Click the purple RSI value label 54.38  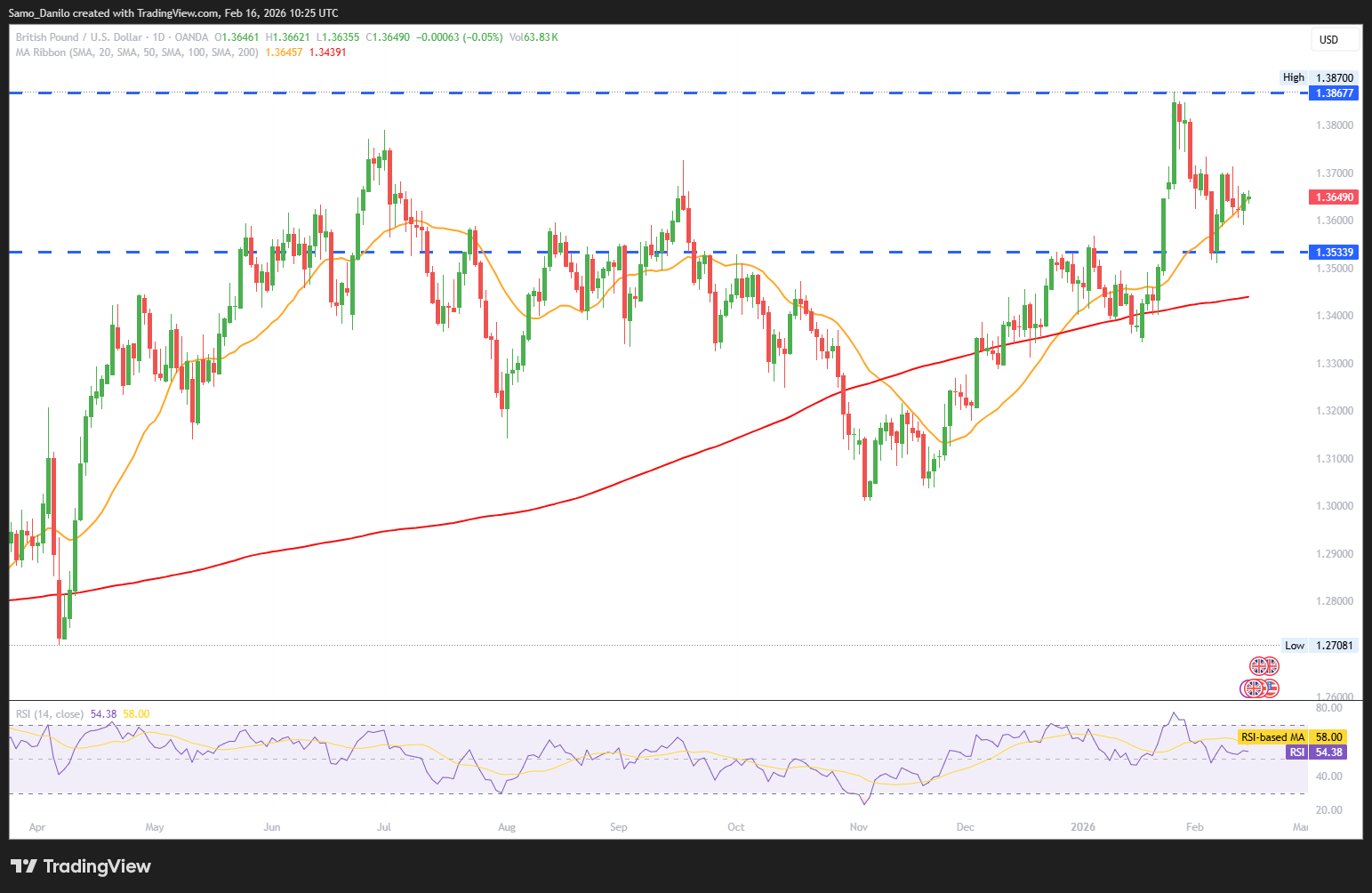[1328, 752]
